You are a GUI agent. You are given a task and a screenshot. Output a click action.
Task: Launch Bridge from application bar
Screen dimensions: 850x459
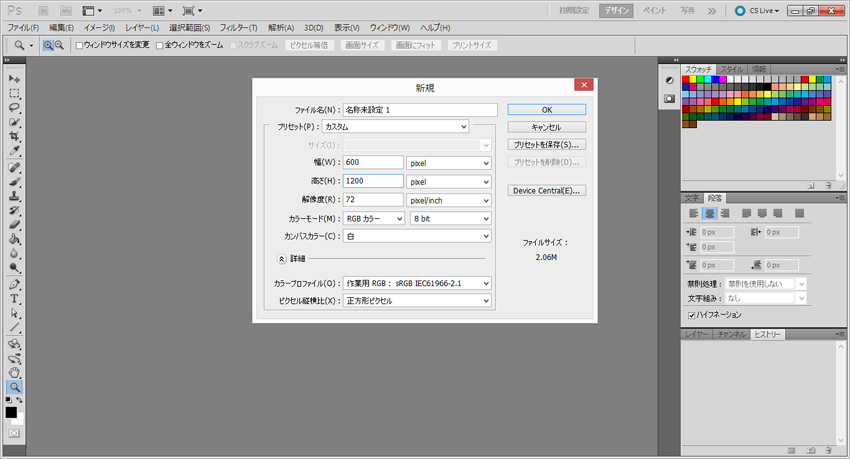(44, 10)
